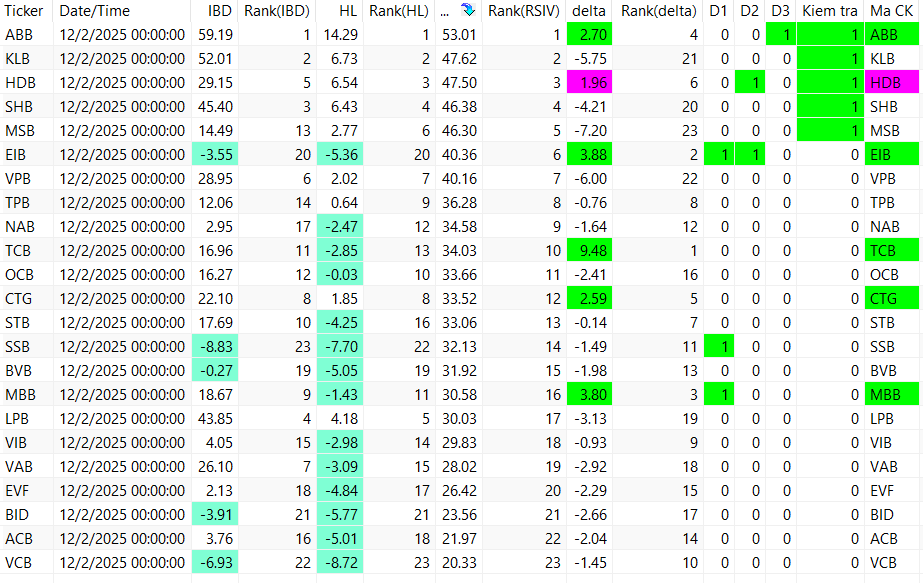Image resolution: width=923 pixels, height=583 pixels.
Task: Click the sort arrow icon in the truncated column header
Action: click(467, 9)
